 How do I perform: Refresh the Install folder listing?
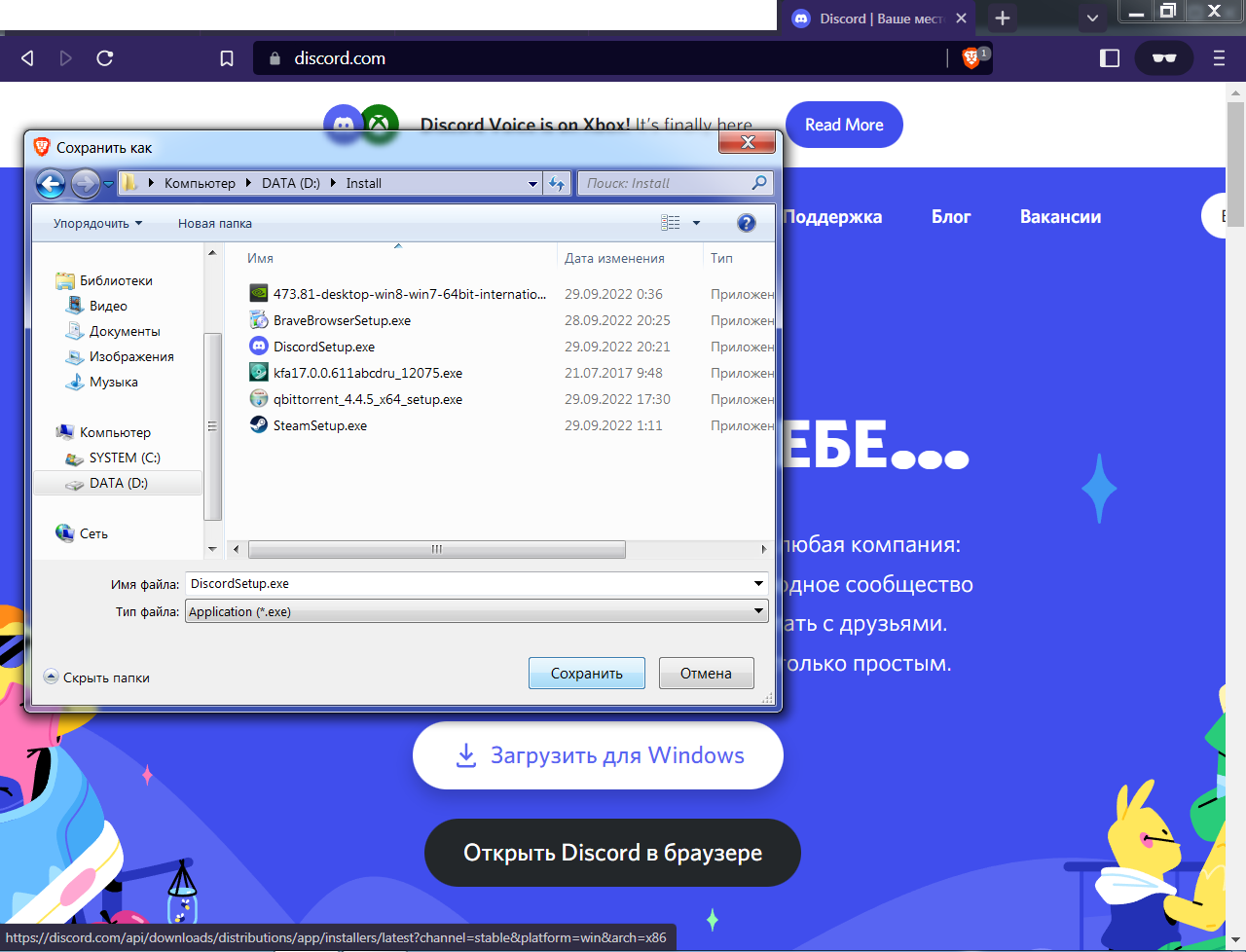coord(557,183)
